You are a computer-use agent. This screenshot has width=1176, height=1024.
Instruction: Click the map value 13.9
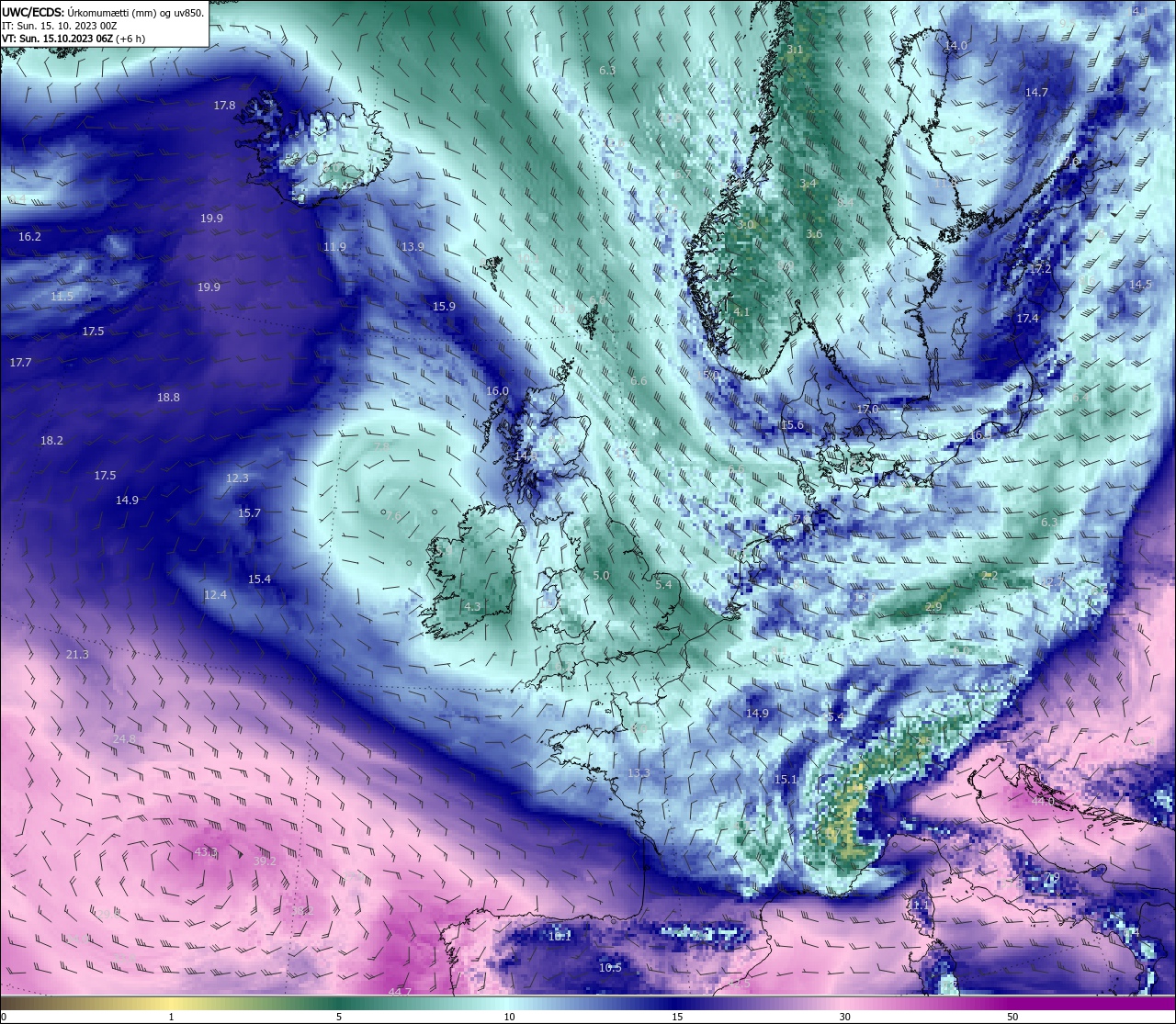[x=413, y=247]
